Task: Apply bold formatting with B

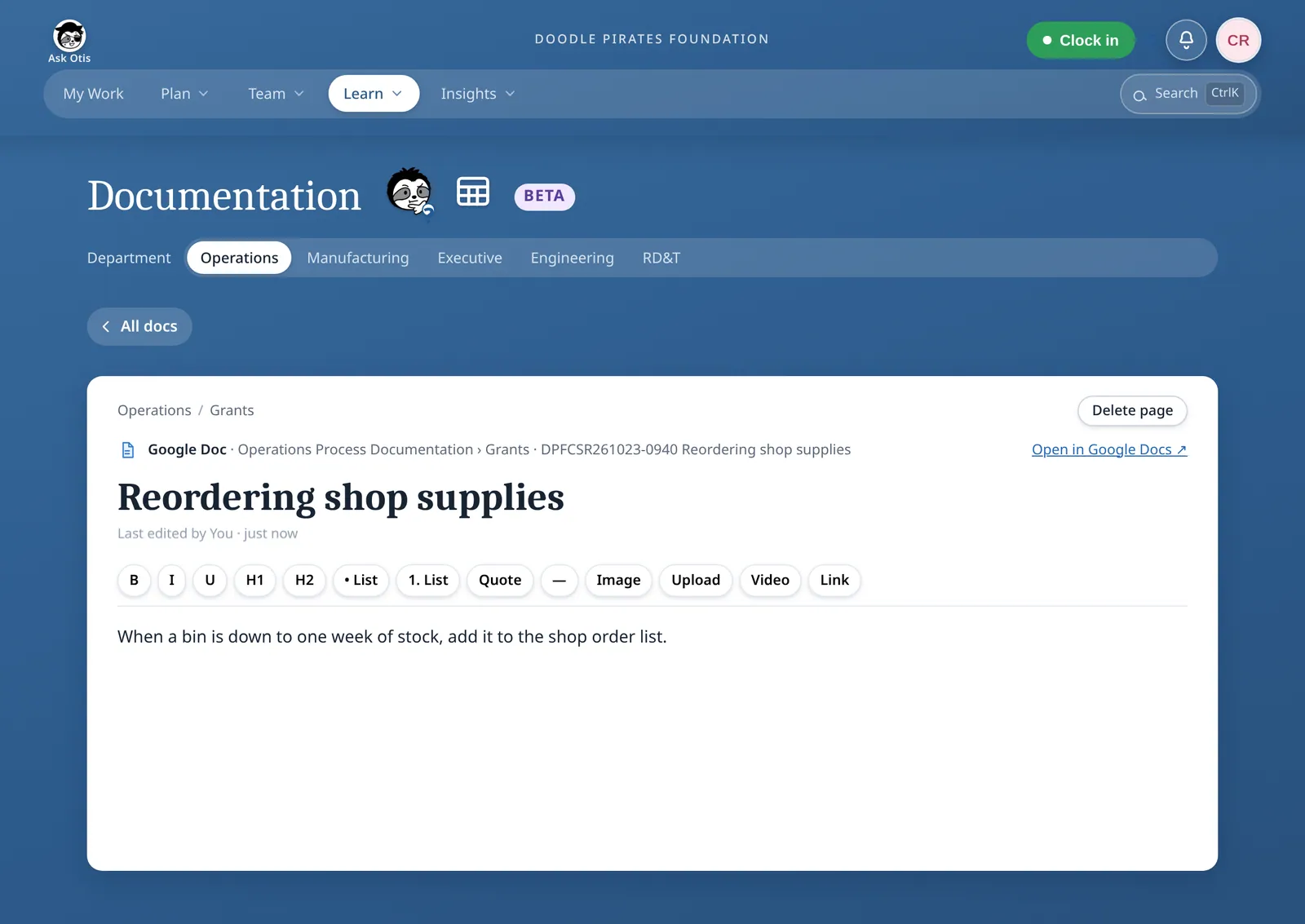Action: [134, 580]
